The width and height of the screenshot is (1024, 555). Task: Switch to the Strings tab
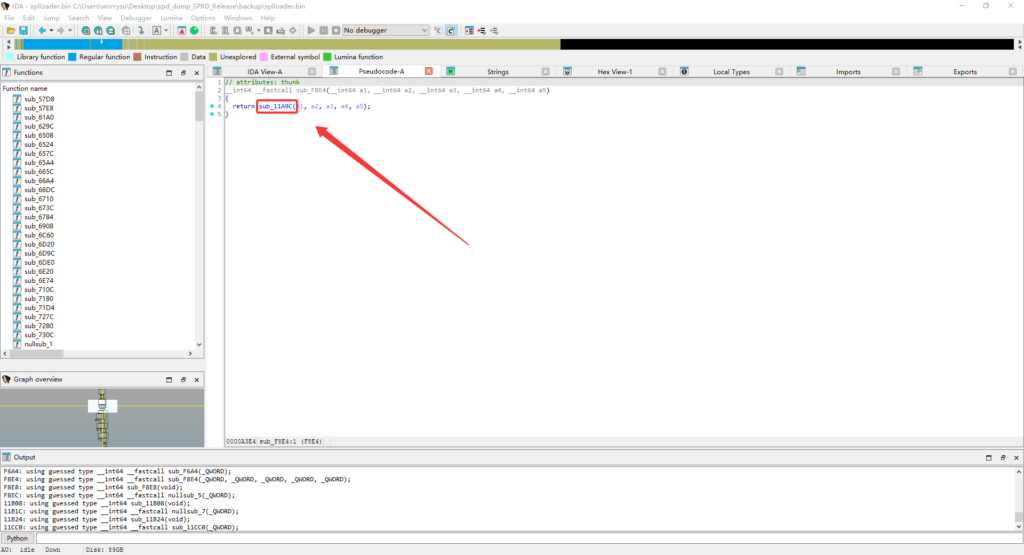click(498, 72)
